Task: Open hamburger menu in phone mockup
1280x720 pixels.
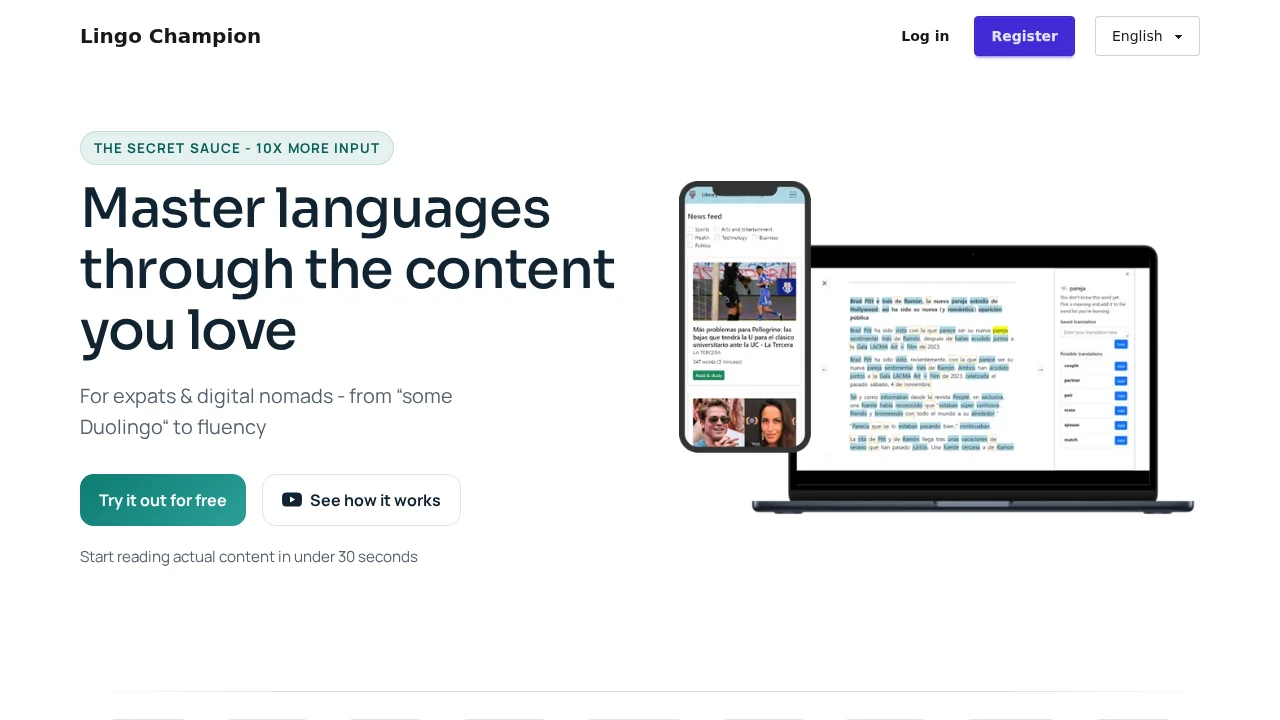Action: coord(793,195)
